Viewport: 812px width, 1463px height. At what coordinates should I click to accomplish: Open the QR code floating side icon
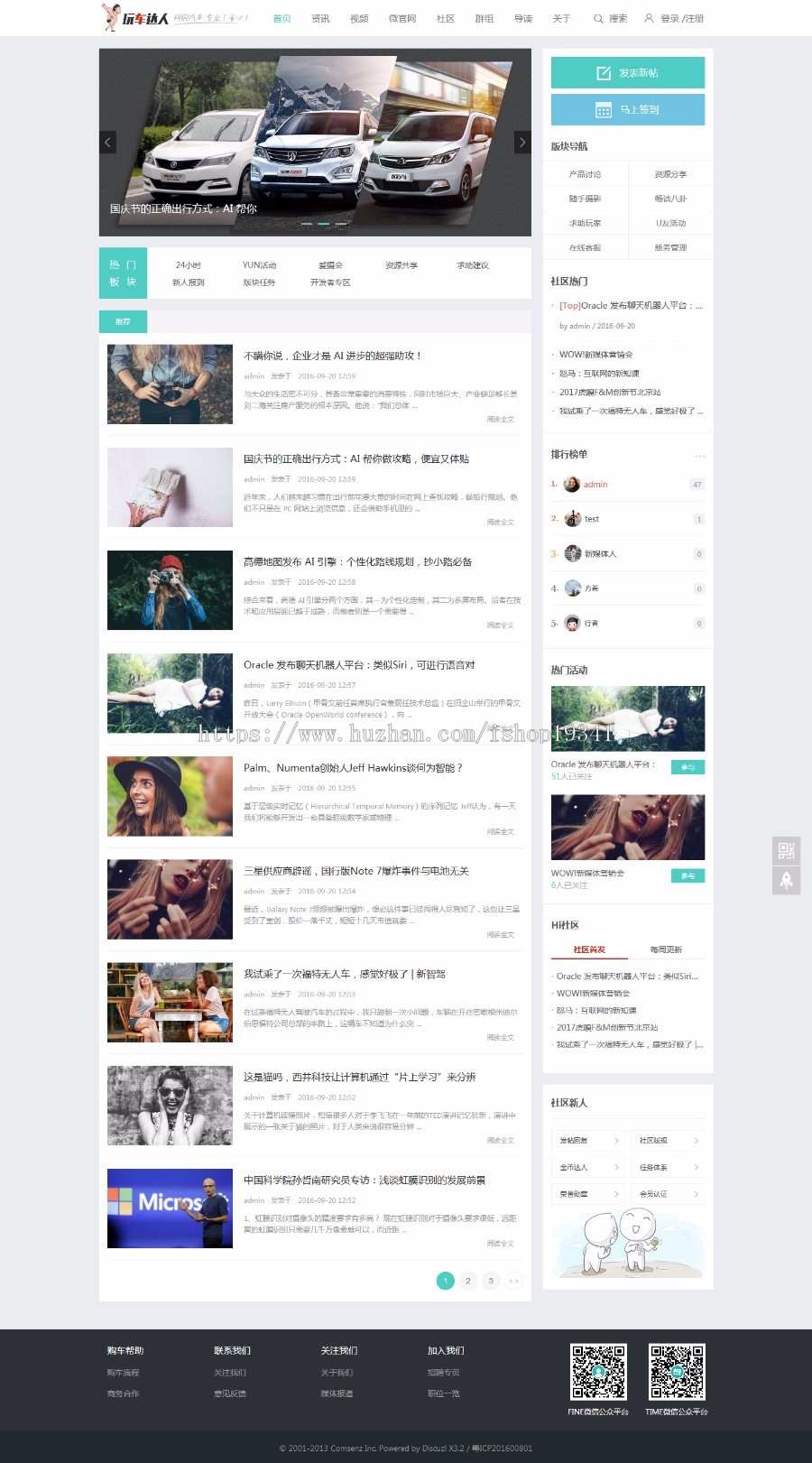click(x=786, y=850)
